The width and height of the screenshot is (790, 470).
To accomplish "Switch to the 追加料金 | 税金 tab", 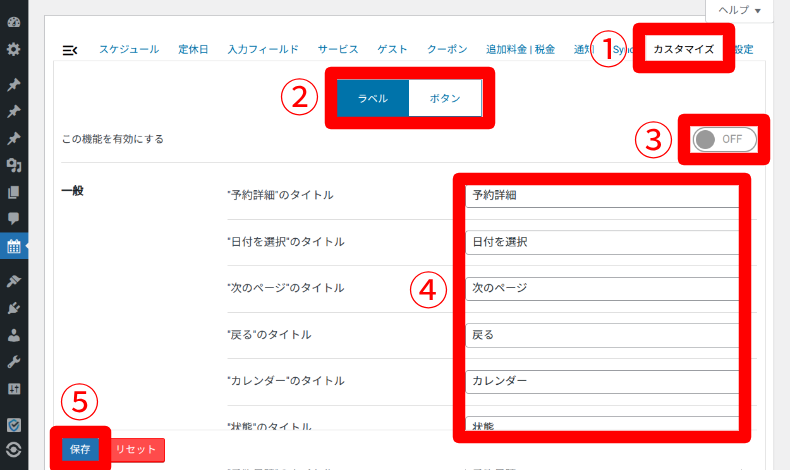I will 520,49.
